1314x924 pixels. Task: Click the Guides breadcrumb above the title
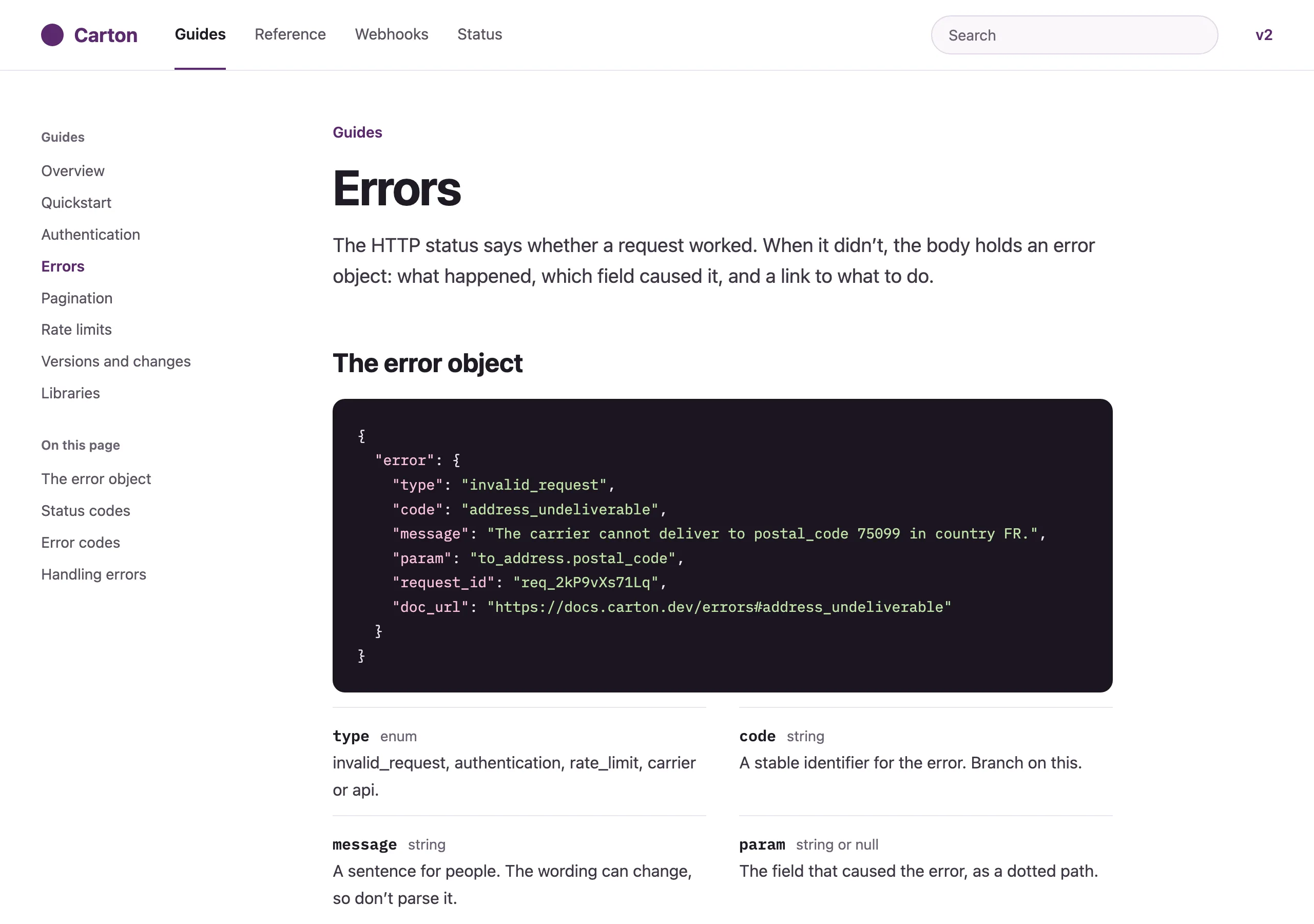point(357,132)
